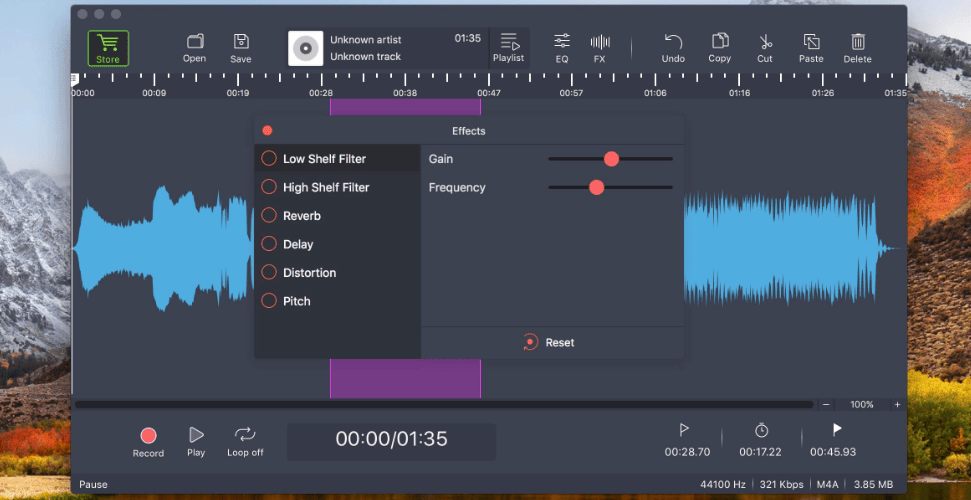Click the Gain slider handle
Screen dimensions: 971x500
point(611,159)
